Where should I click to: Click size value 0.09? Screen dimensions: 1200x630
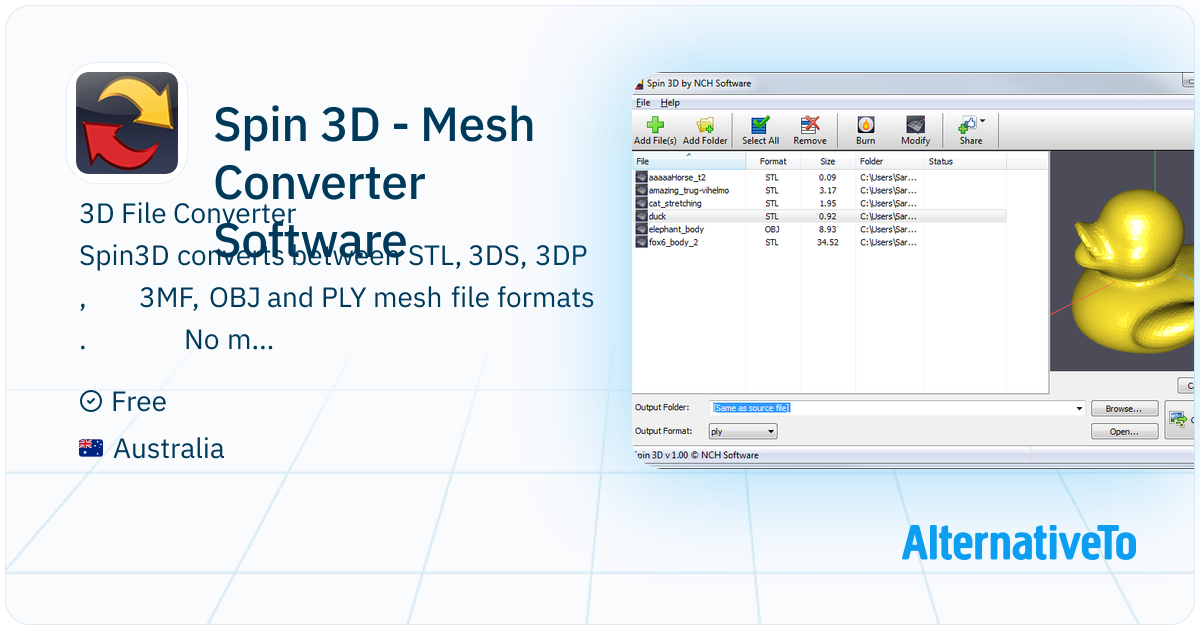[828, 177]
